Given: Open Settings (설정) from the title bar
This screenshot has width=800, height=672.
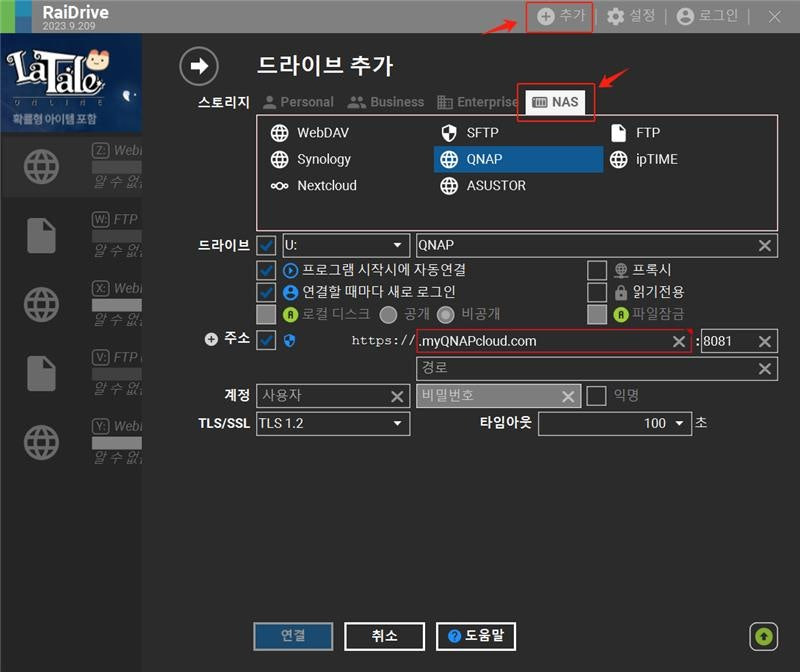Looking at the screenshot, I should [631, 16].
